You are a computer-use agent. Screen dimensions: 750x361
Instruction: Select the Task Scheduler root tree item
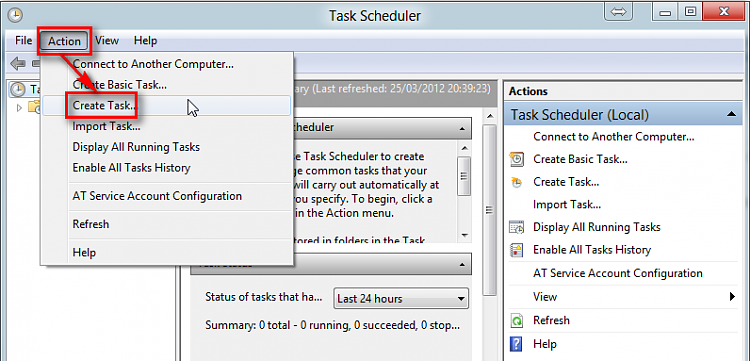tap(25, 89)
